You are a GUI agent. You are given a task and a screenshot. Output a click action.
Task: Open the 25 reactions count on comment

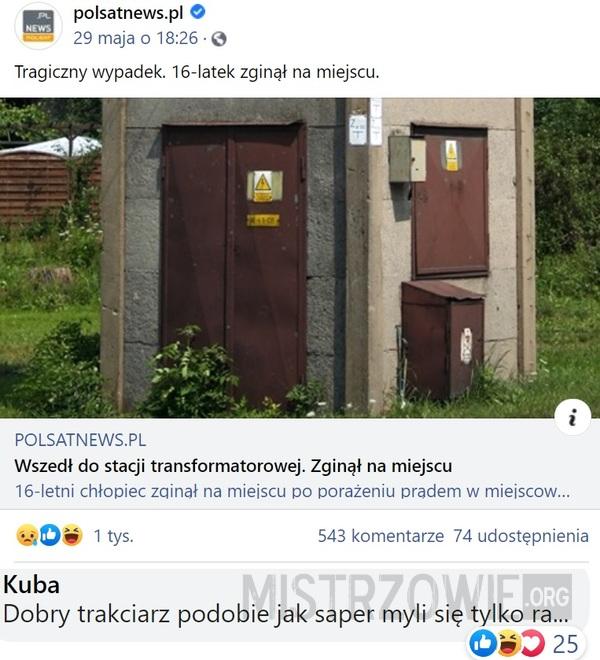[x=565, y=644]
